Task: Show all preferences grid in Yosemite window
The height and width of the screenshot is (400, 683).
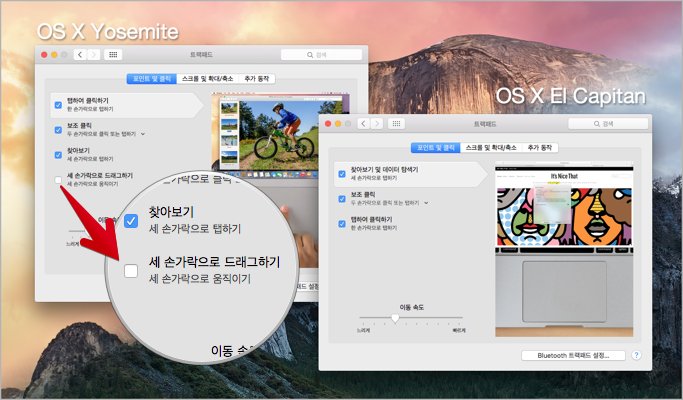Action: pos(113,54)
